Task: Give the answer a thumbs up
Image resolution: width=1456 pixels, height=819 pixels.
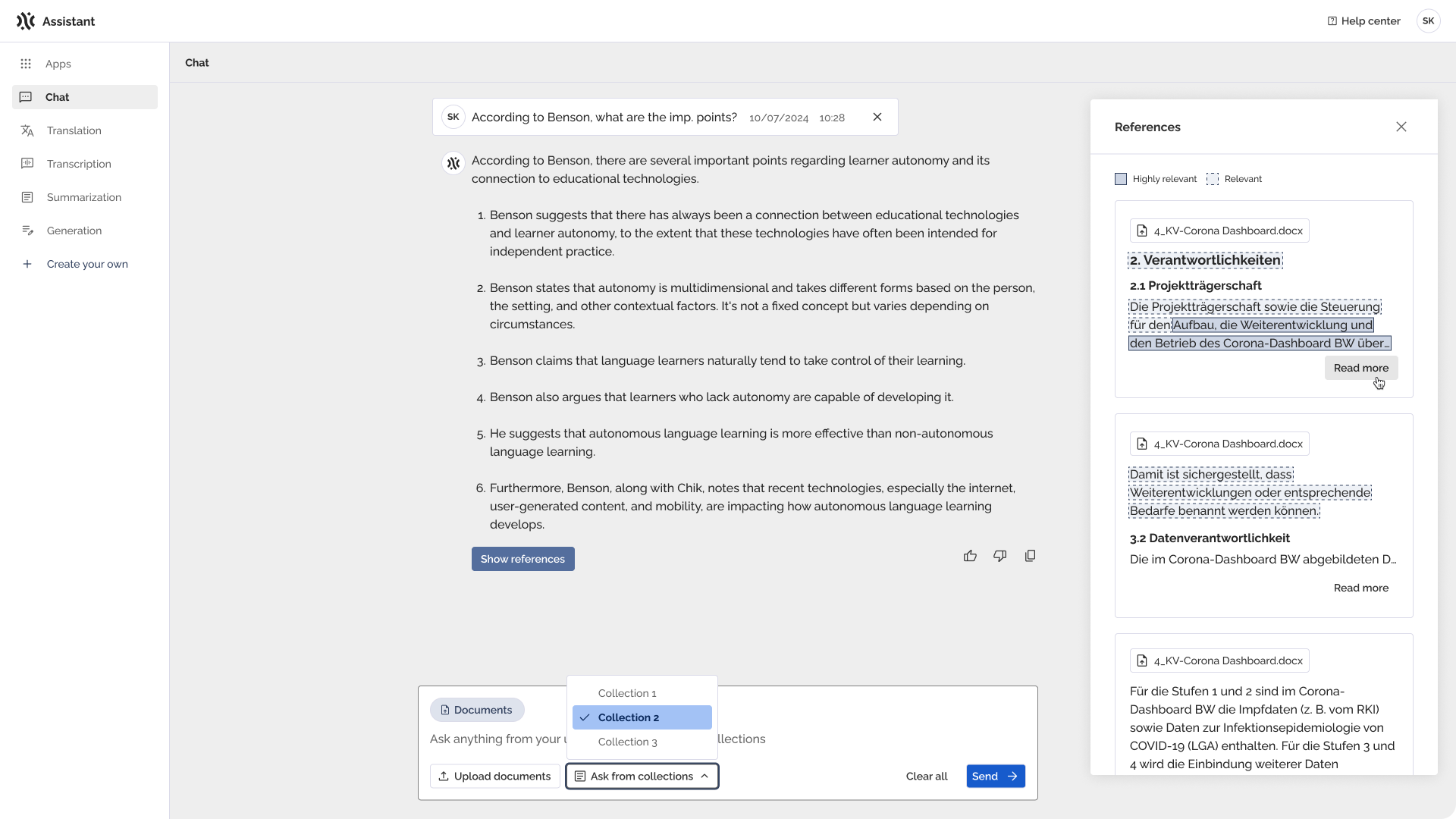Action: click(970, 556)
